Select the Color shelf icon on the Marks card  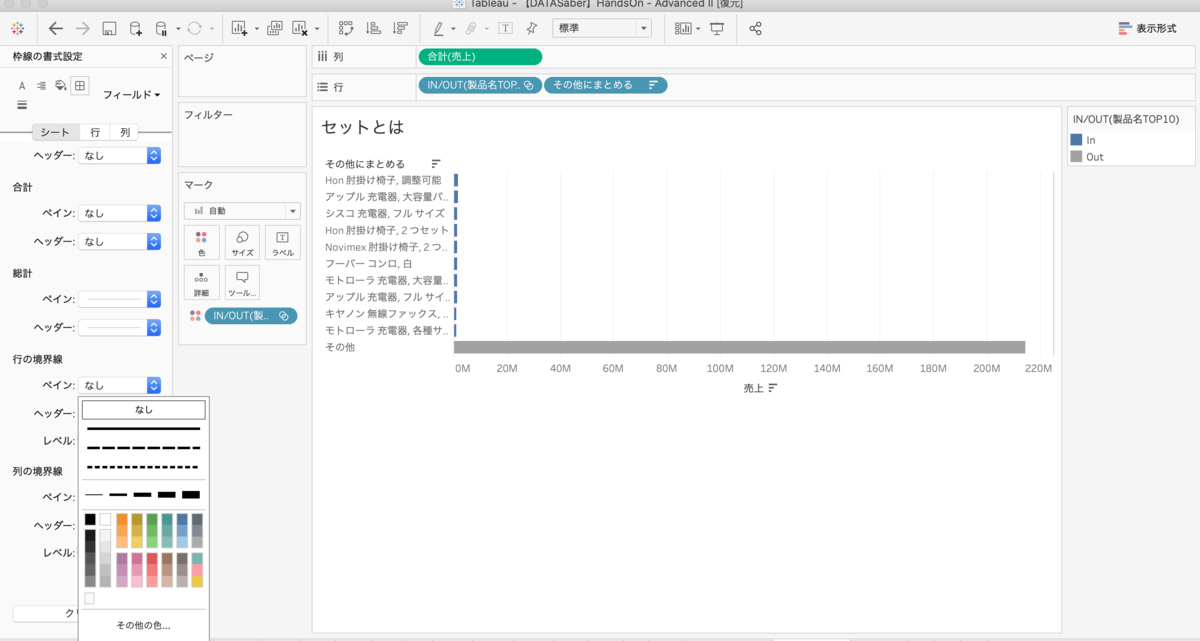pos(201,242)
